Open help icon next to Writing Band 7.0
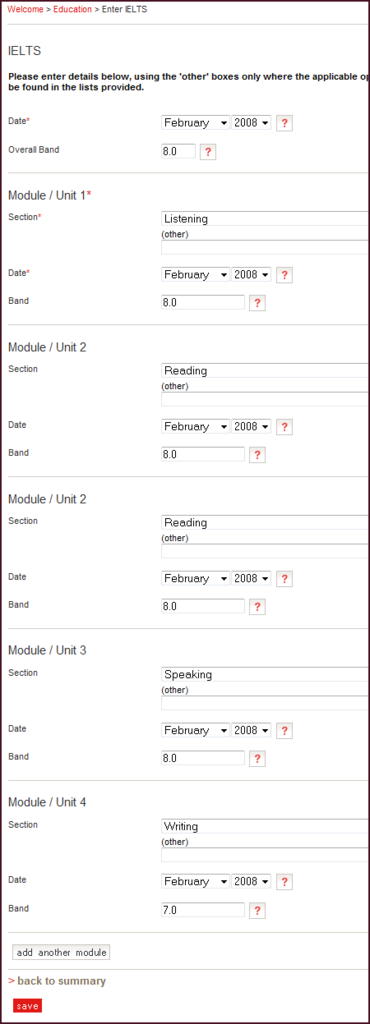Screen dimensions: 370x1024 pos(257,910)
